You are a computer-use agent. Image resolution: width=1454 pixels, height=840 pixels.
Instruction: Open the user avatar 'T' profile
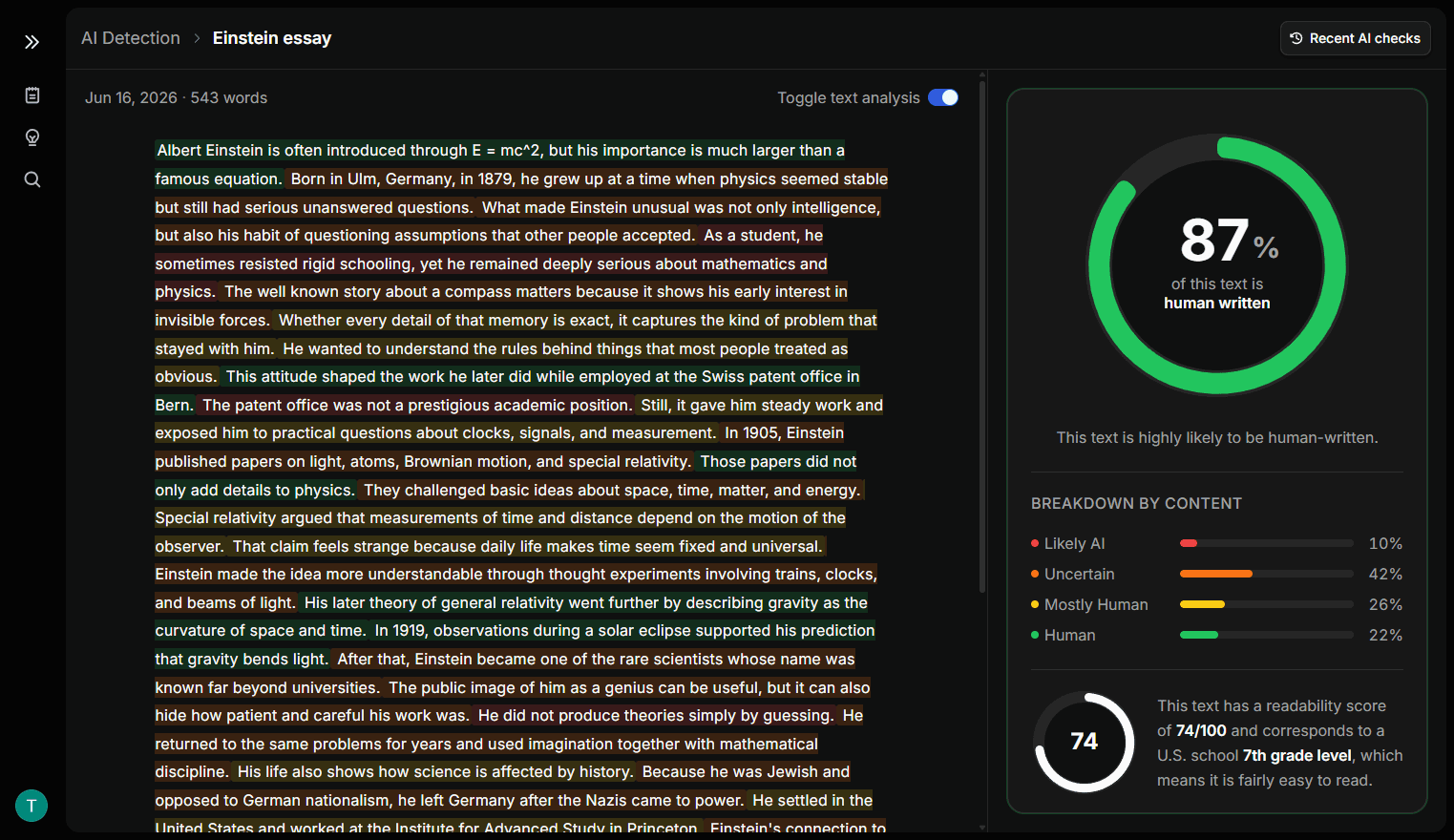[32, 806]
